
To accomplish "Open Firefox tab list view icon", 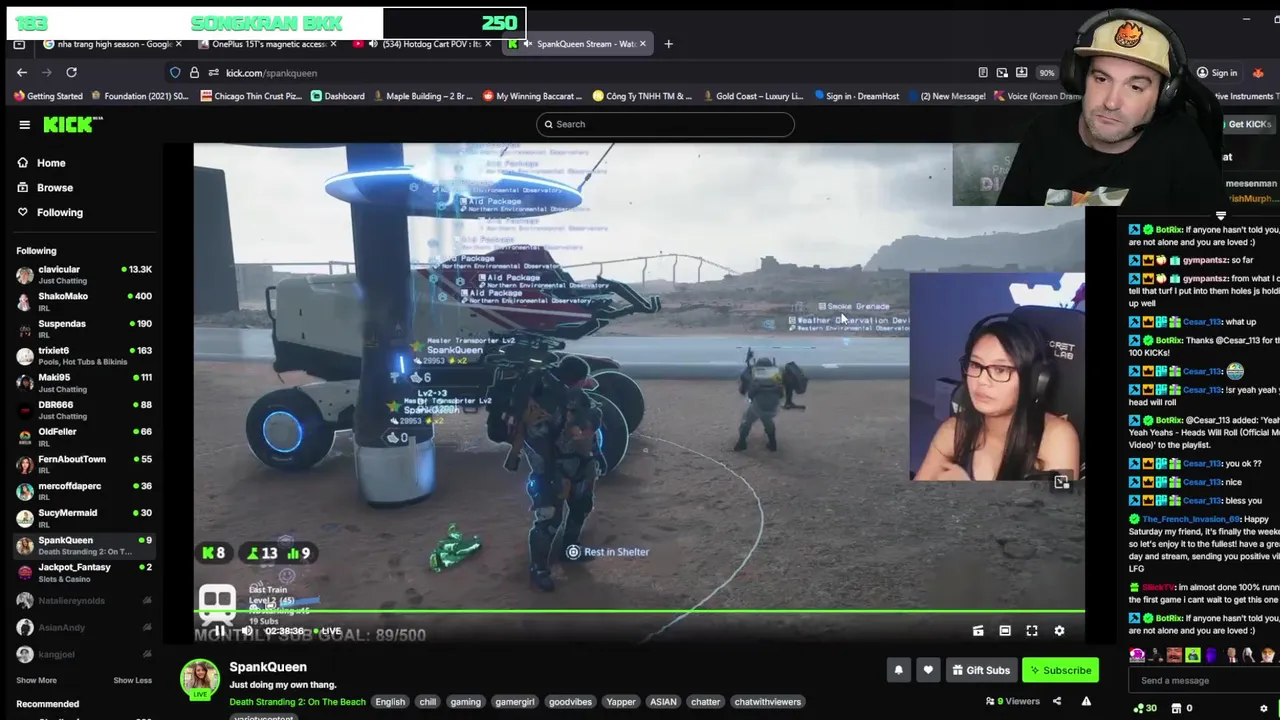I will pyautogui.click(x=19, y=44).
